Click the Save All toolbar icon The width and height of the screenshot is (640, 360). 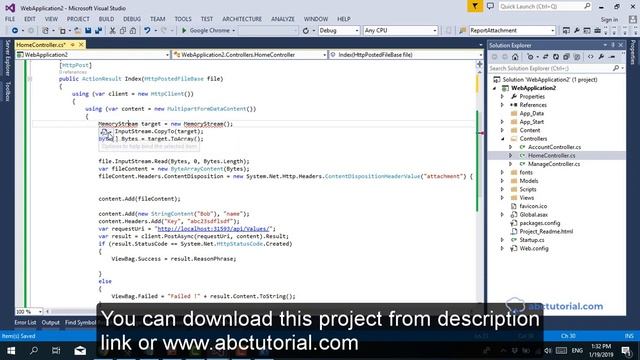coord(98,31)
